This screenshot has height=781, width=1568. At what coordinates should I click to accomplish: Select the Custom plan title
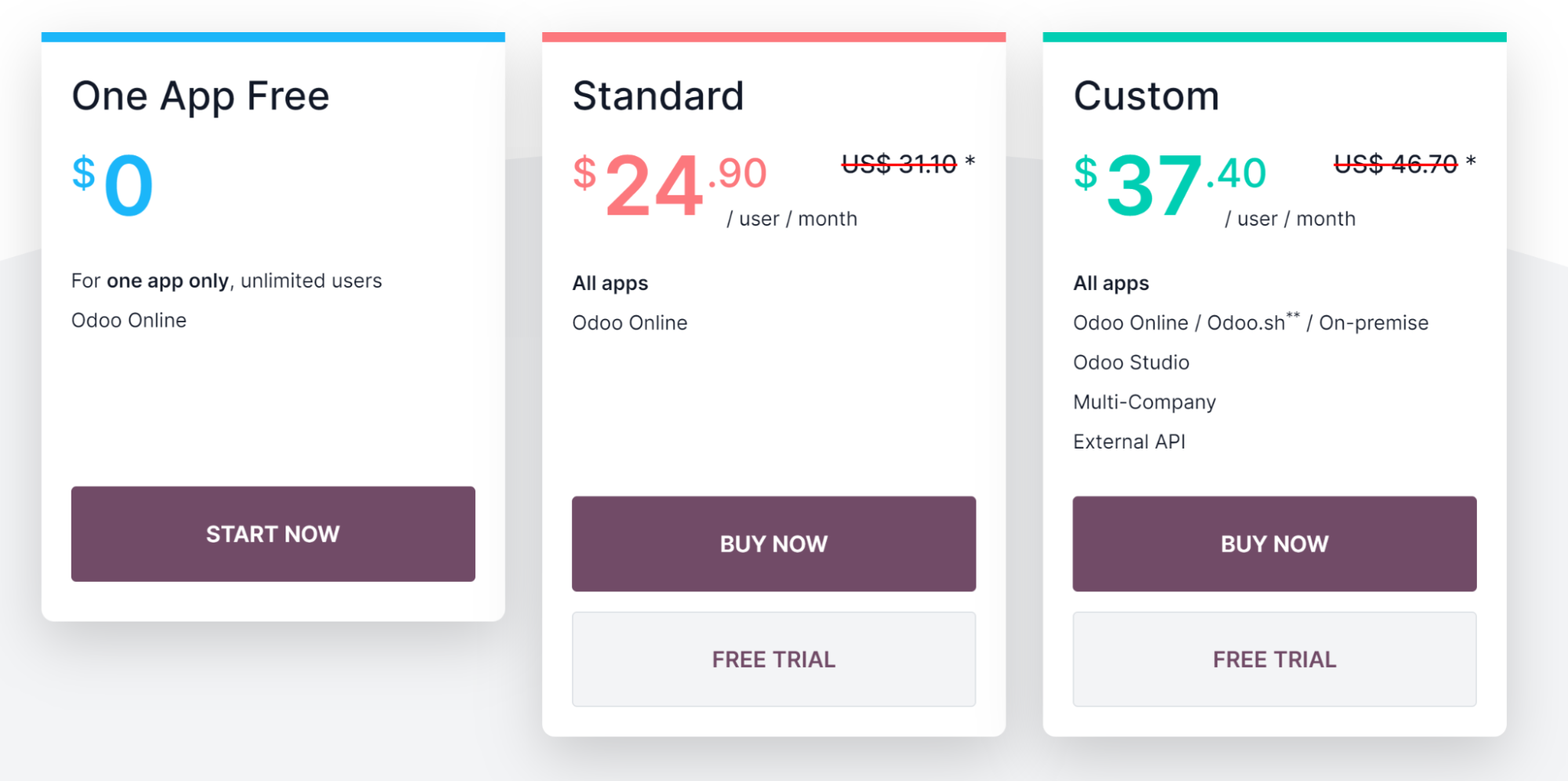[x=1147, y=96]
